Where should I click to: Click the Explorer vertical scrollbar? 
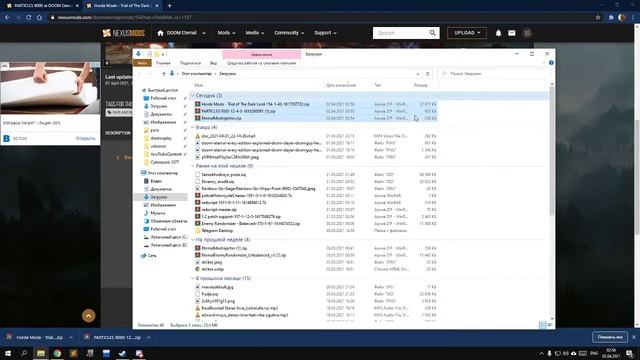pos(552,150)
